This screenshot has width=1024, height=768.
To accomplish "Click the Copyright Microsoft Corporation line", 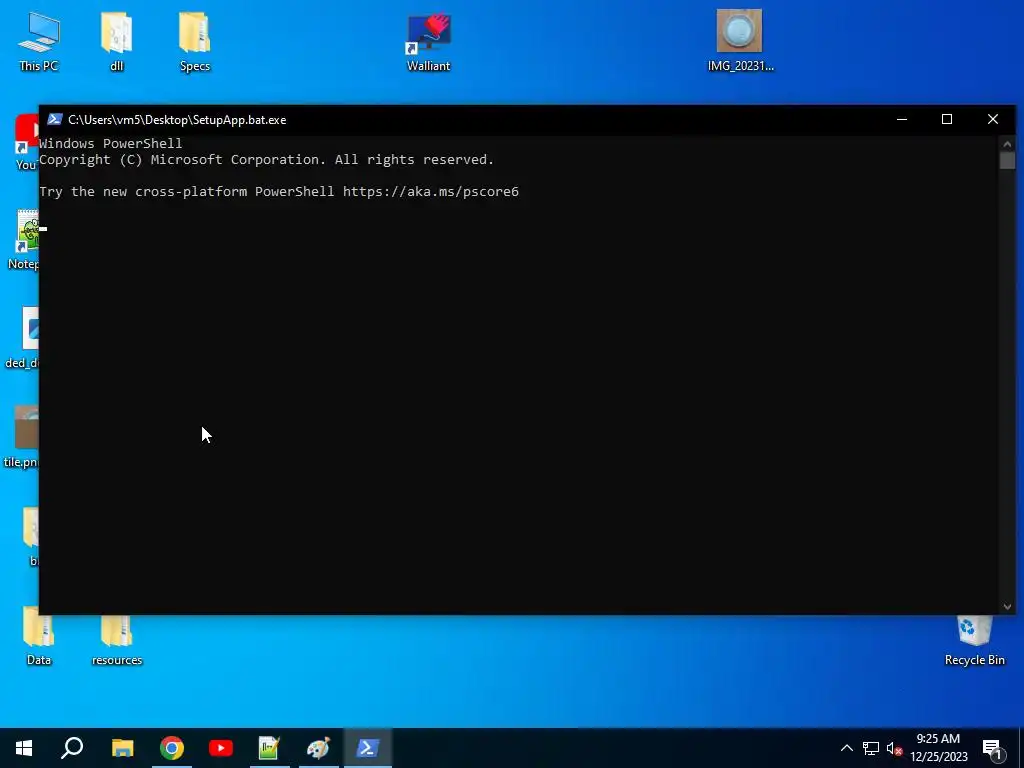I will coord(266,160).
